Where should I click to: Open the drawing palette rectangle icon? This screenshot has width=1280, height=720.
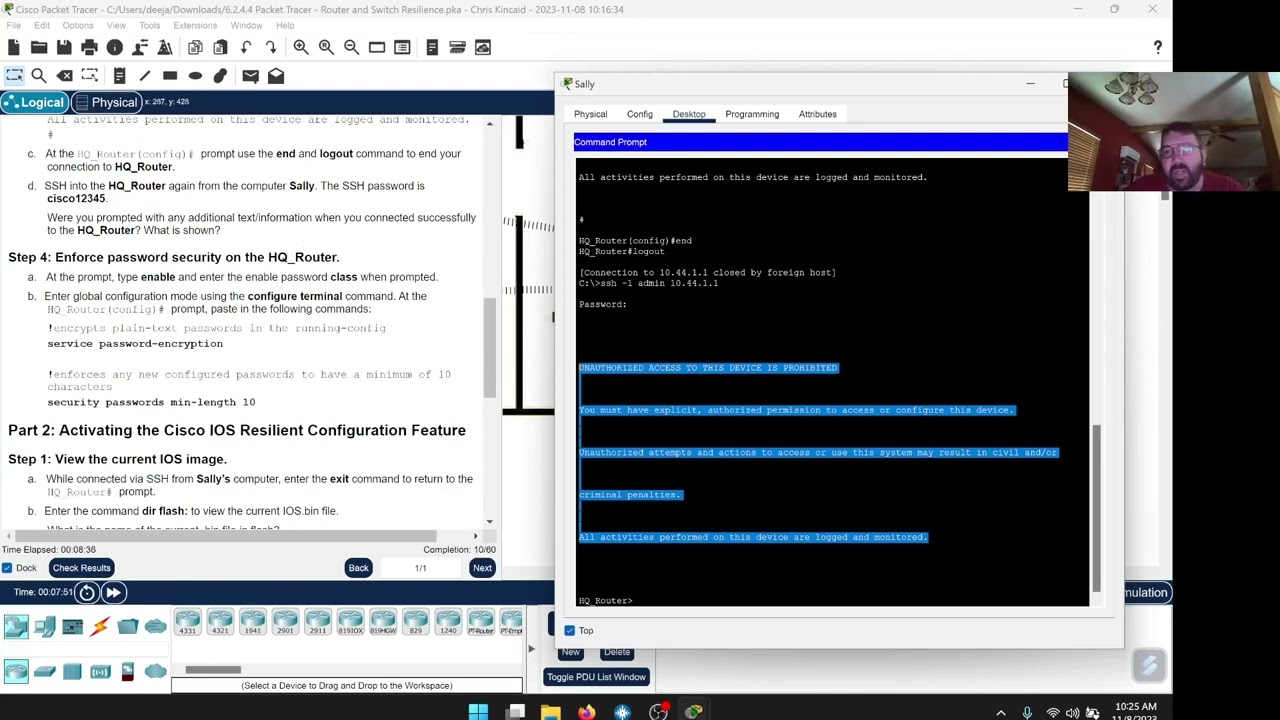(377, 47)
